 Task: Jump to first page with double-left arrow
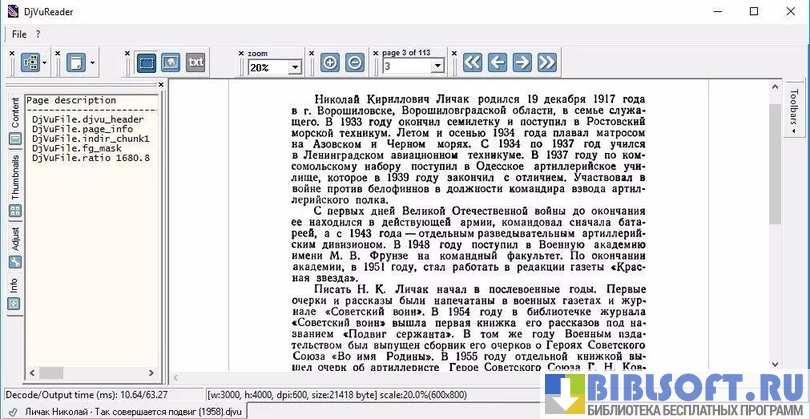click(473, 63)
